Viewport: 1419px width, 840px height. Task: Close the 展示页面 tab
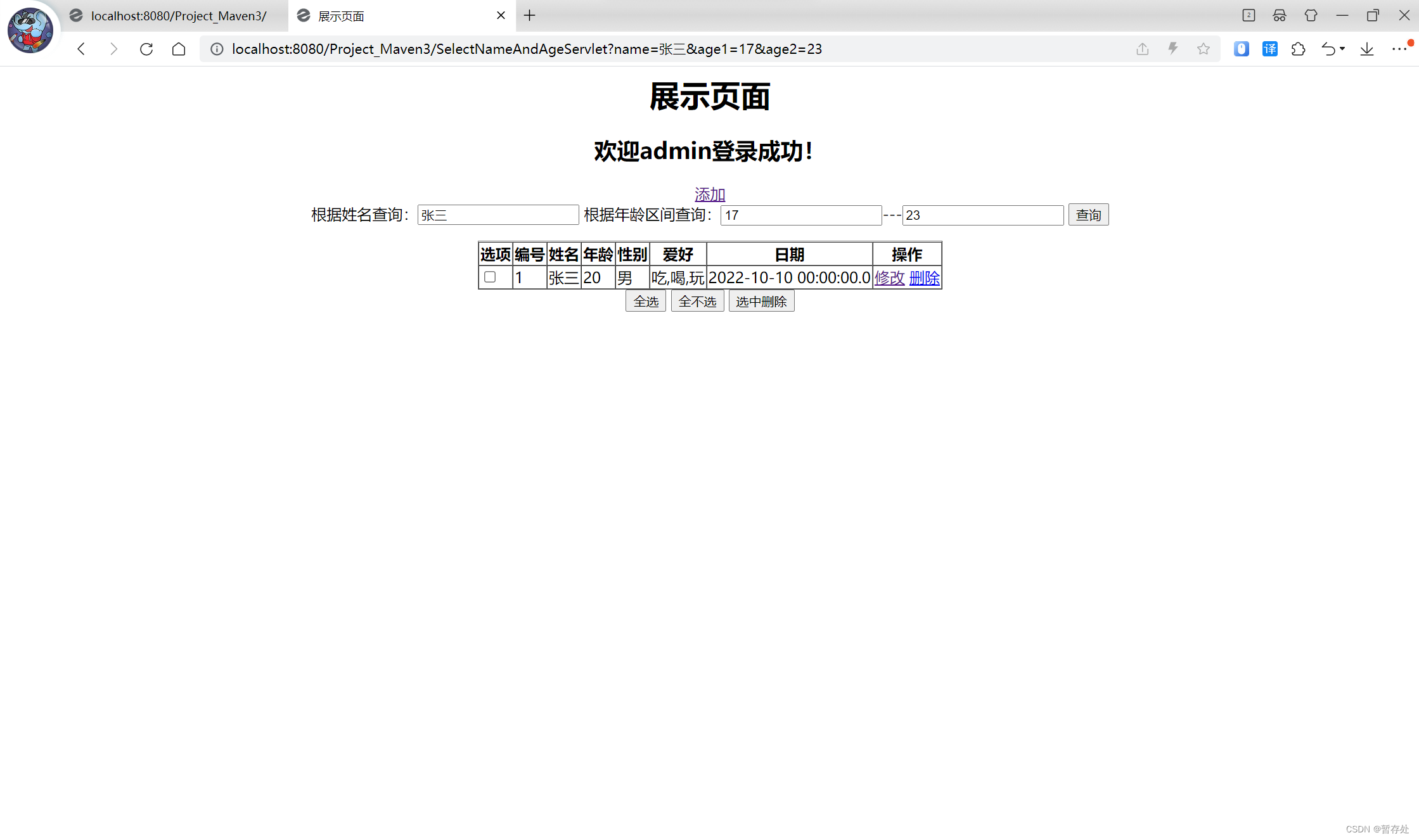[x=501, y=15]
